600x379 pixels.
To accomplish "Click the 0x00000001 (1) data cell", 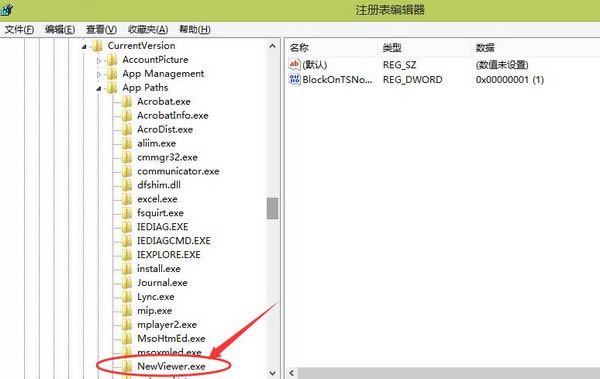I will (x=510, y=80).
